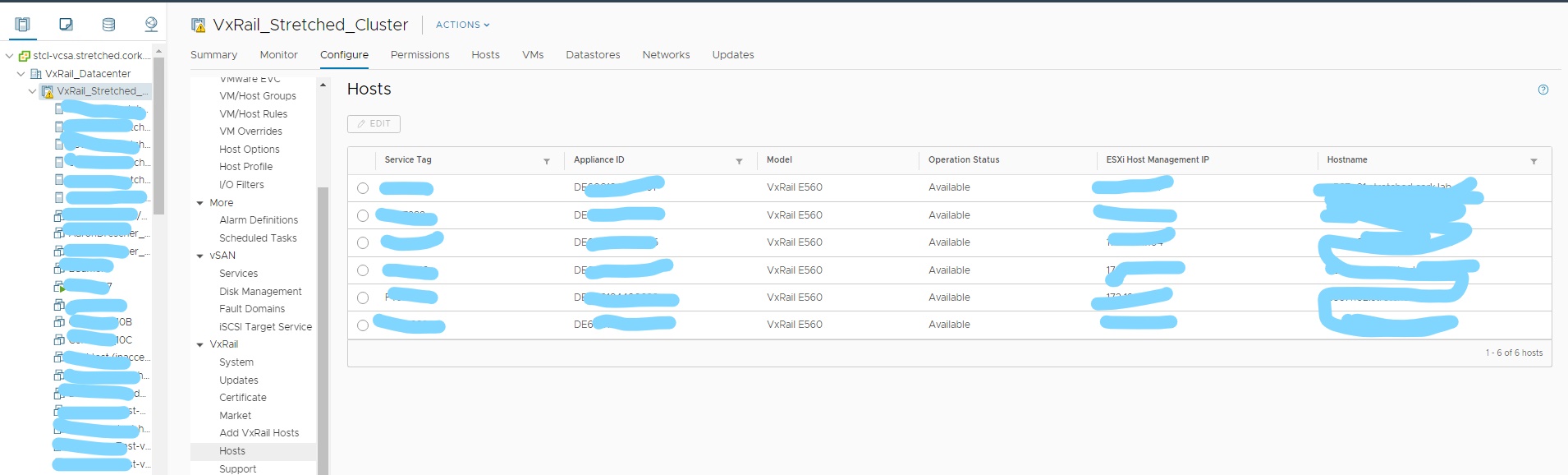The image size is (1568, 475).
Task: Open Alarm Definitions
Action: [259, 220]
